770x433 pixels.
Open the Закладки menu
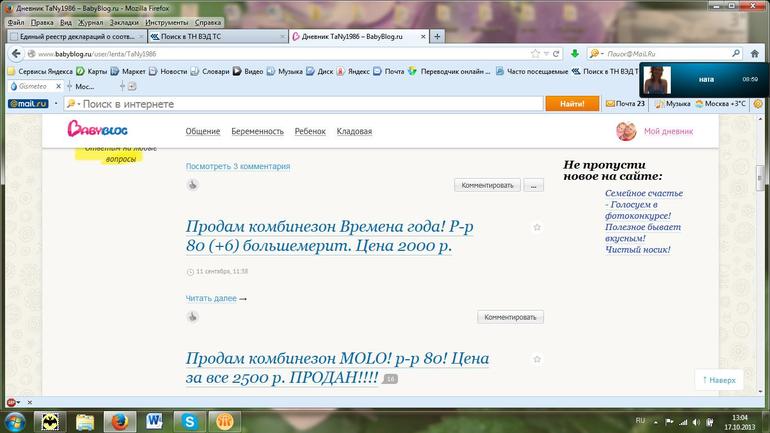pyautogui.click(x=124, y=23)
